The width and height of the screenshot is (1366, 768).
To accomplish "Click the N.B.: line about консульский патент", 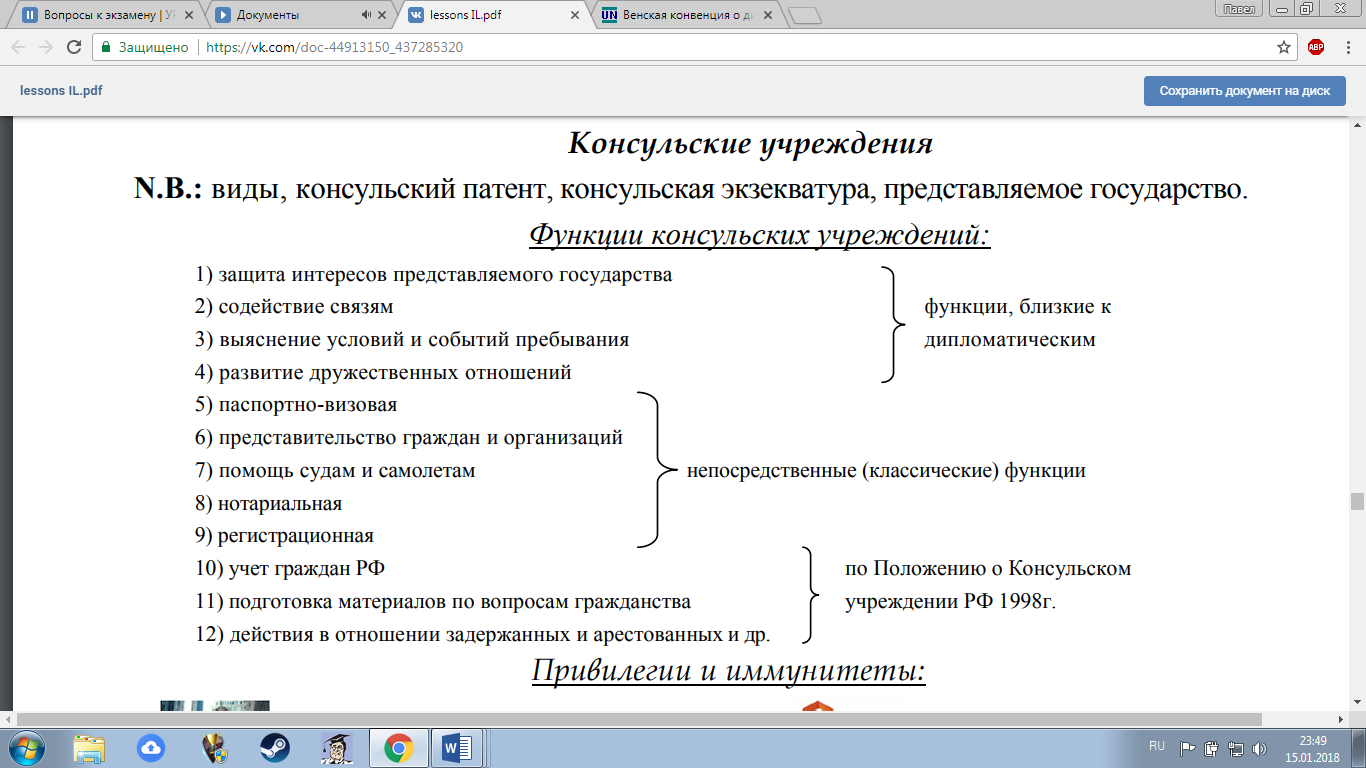I will (692, 188).
